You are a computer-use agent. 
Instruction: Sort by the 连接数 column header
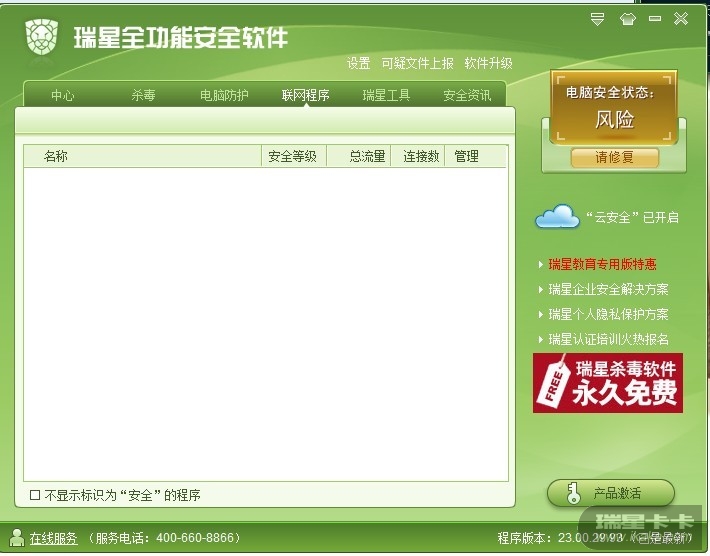coord(418,157)
